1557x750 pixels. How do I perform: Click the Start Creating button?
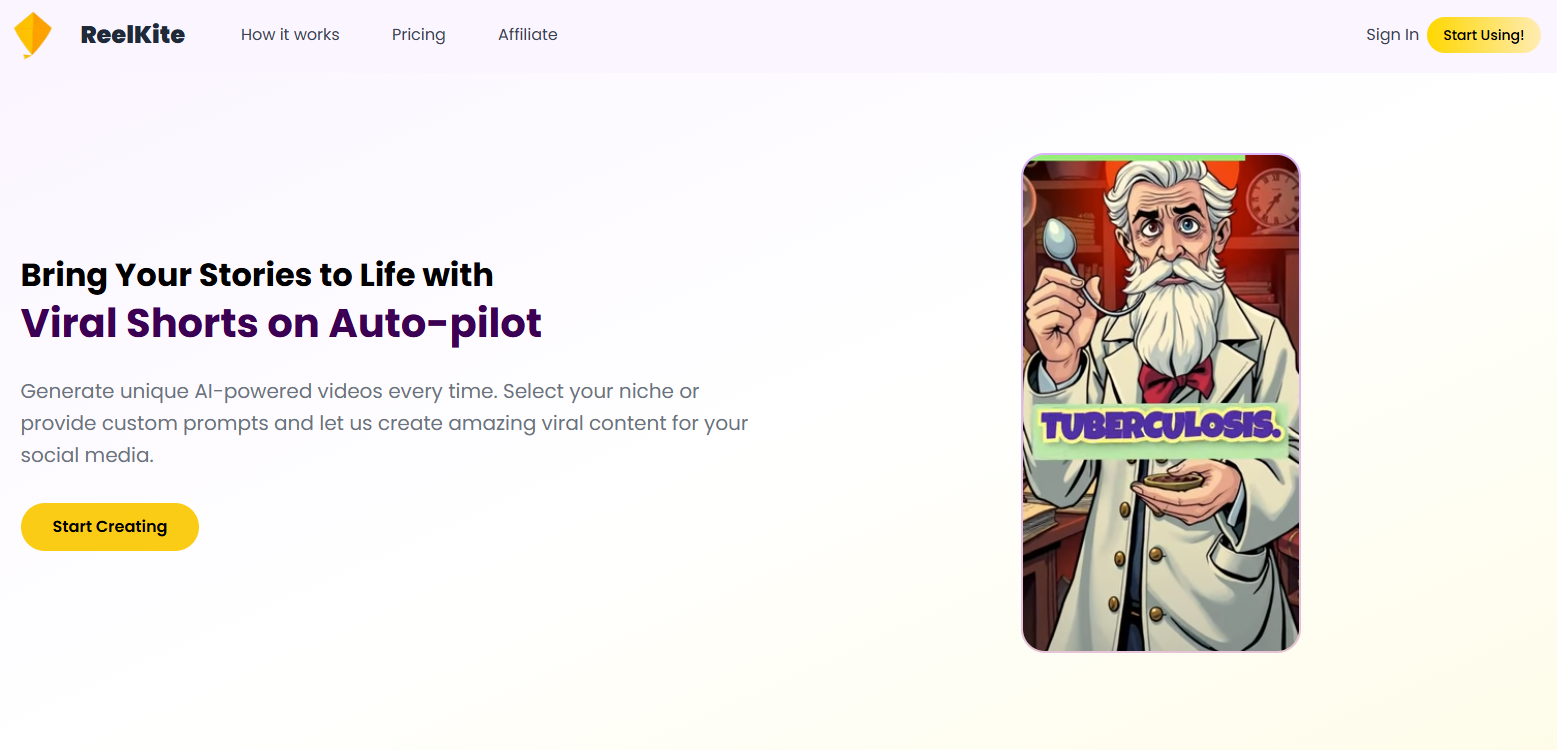pos(110,527)
